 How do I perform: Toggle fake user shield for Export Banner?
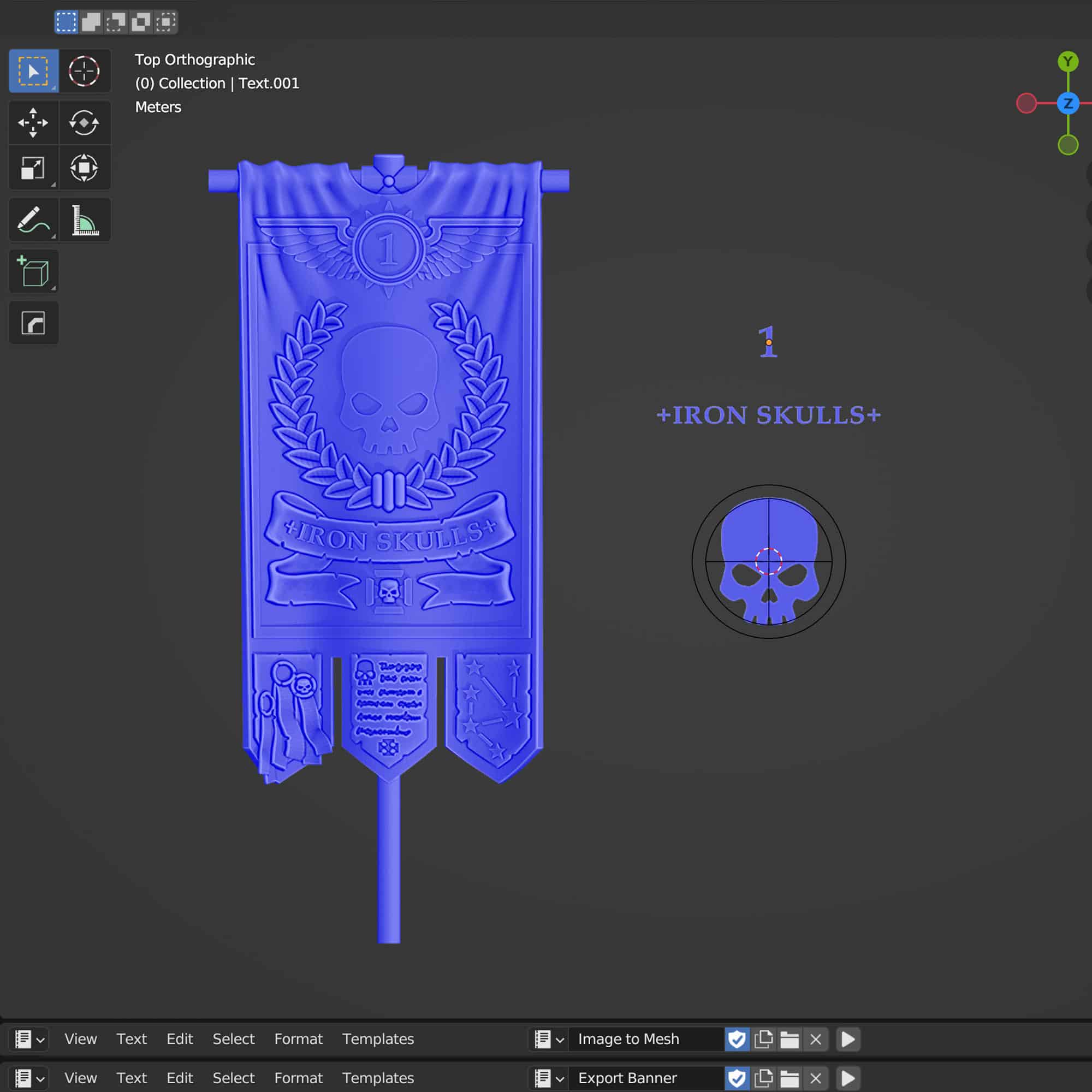(x=737, y=1078)
